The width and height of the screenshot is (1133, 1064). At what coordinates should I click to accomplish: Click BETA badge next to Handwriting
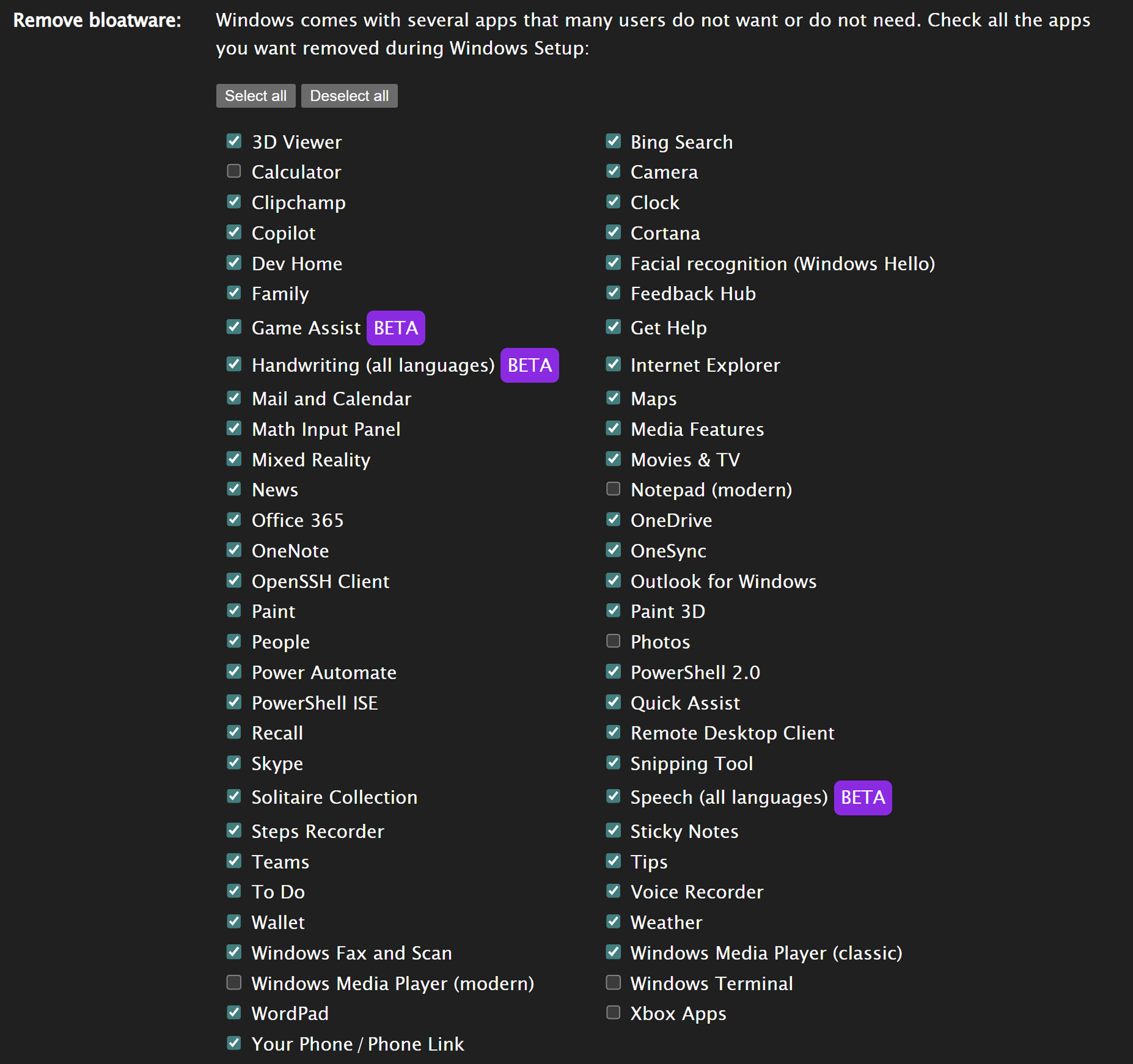[x=529, y=365]
